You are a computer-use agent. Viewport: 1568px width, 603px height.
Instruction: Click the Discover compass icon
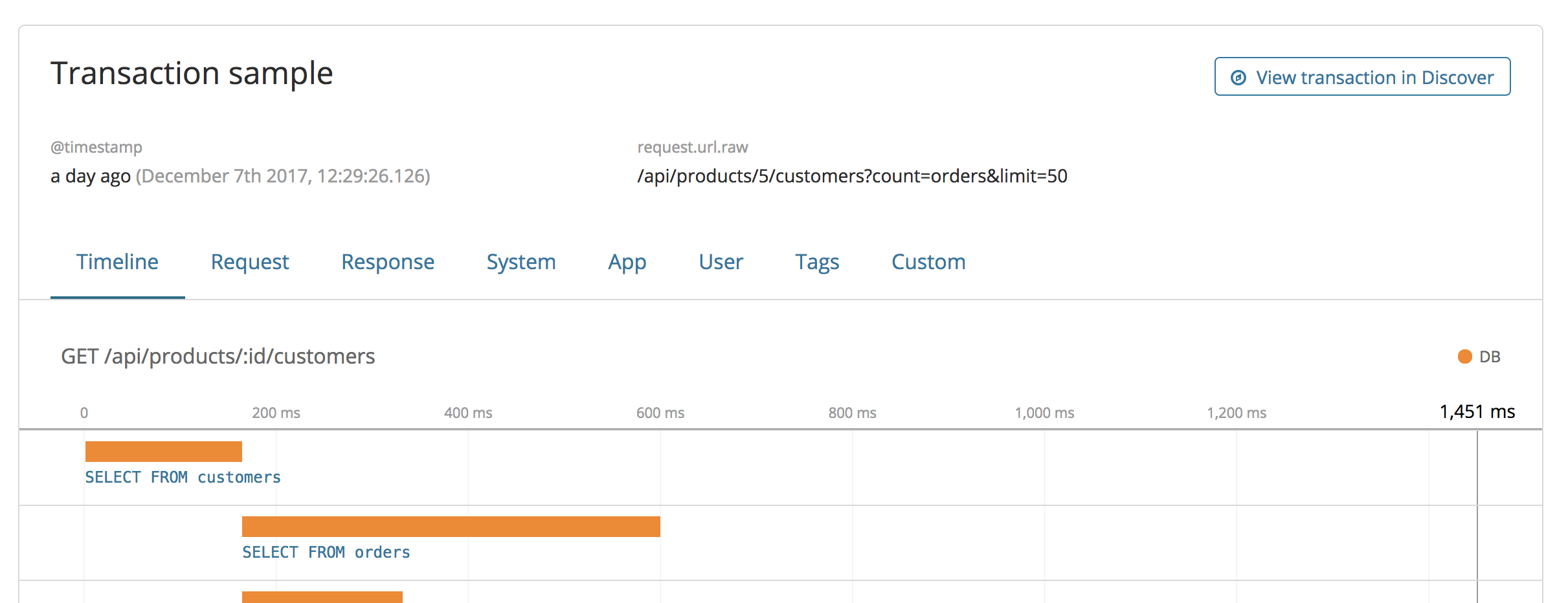point(1238,77)
